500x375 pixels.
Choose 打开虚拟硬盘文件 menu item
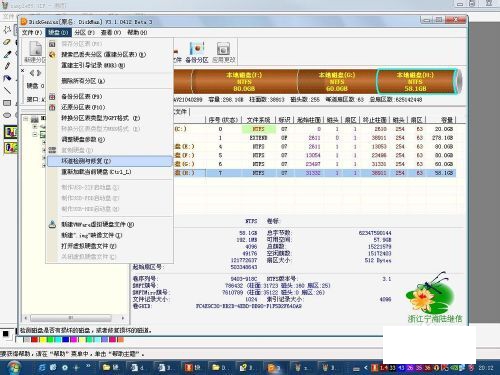109,246
